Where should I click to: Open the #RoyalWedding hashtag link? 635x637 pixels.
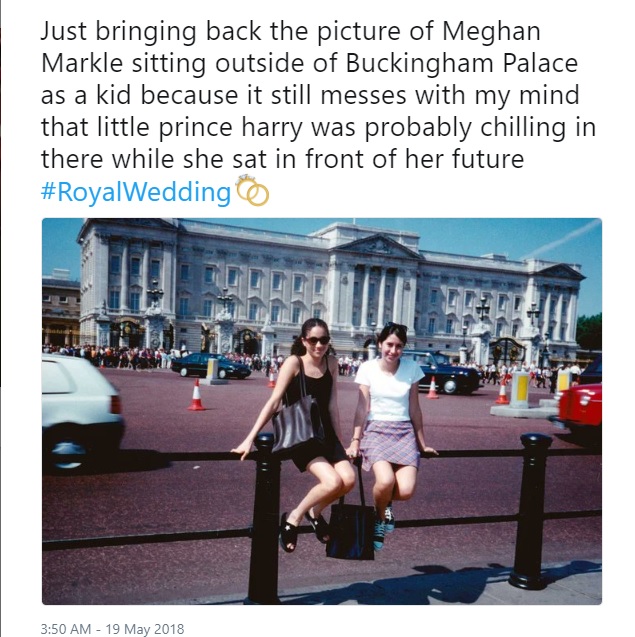[136, 192]
